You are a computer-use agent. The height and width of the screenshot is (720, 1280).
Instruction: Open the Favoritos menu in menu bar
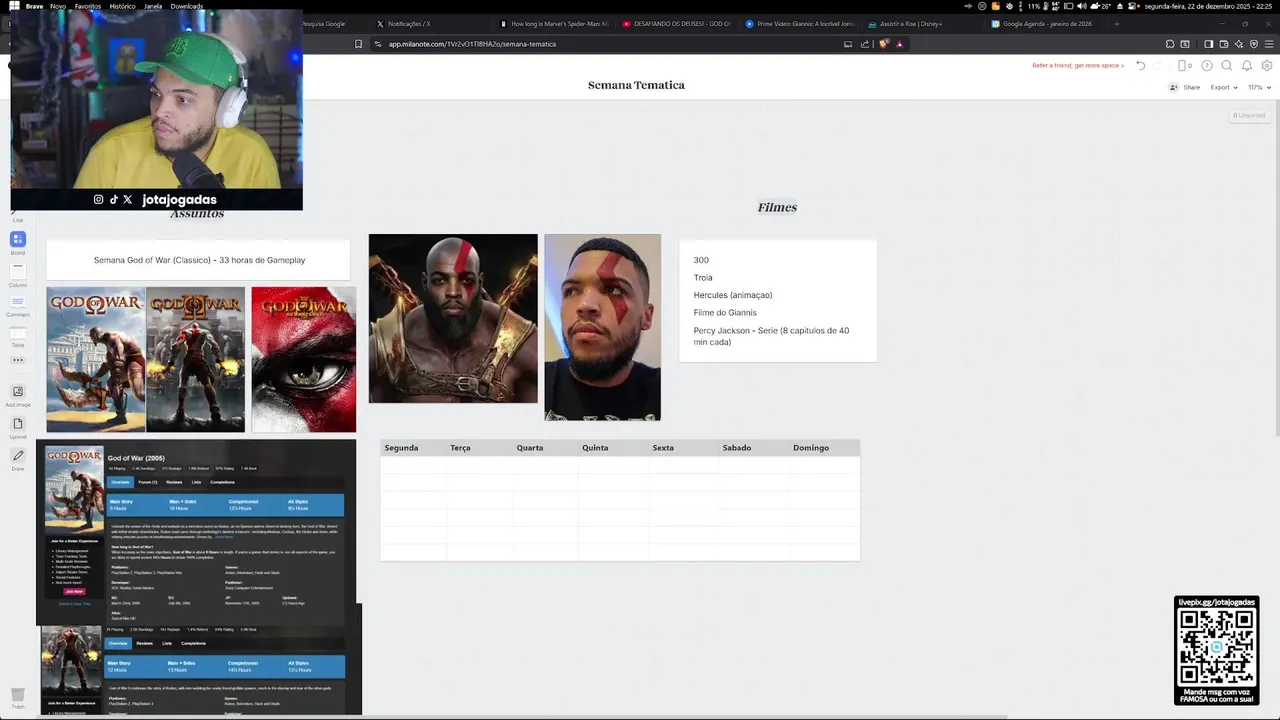pyautogui.click(x=88, y=6)
